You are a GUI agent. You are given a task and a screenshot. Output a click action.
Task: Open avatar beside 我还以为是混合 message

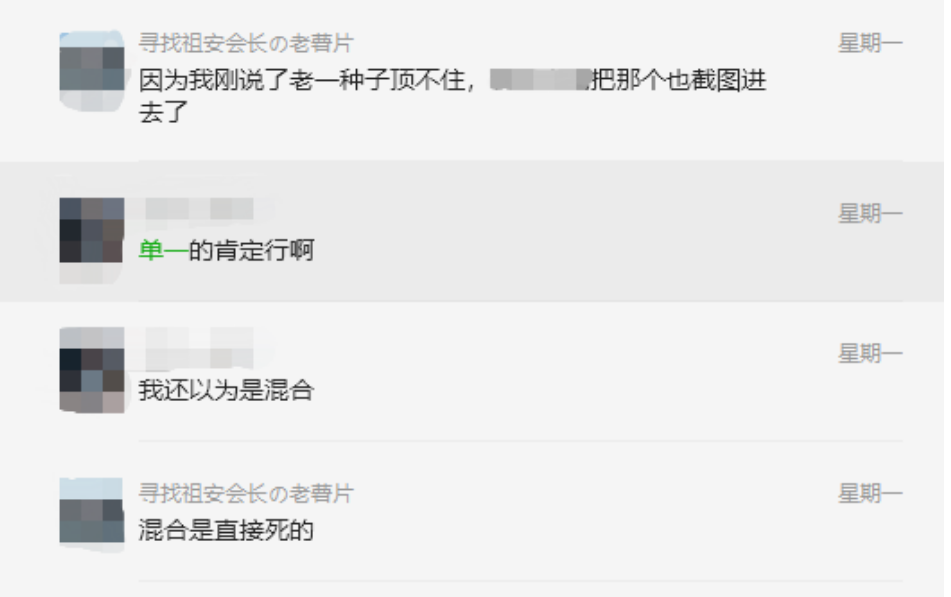point(92,370)
